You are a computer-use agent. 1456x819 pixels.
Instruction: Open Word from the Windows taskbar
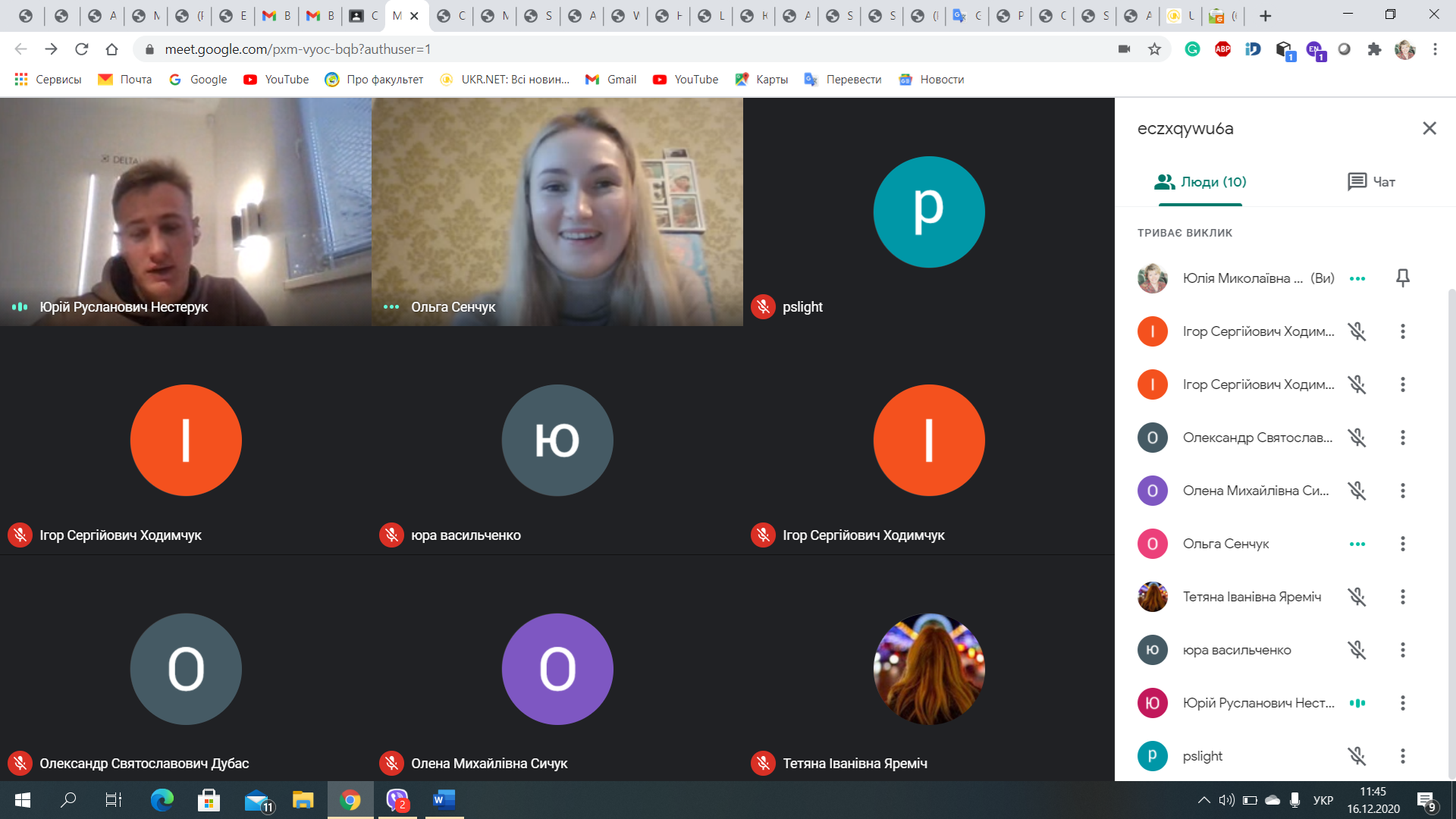click(444, 800)
